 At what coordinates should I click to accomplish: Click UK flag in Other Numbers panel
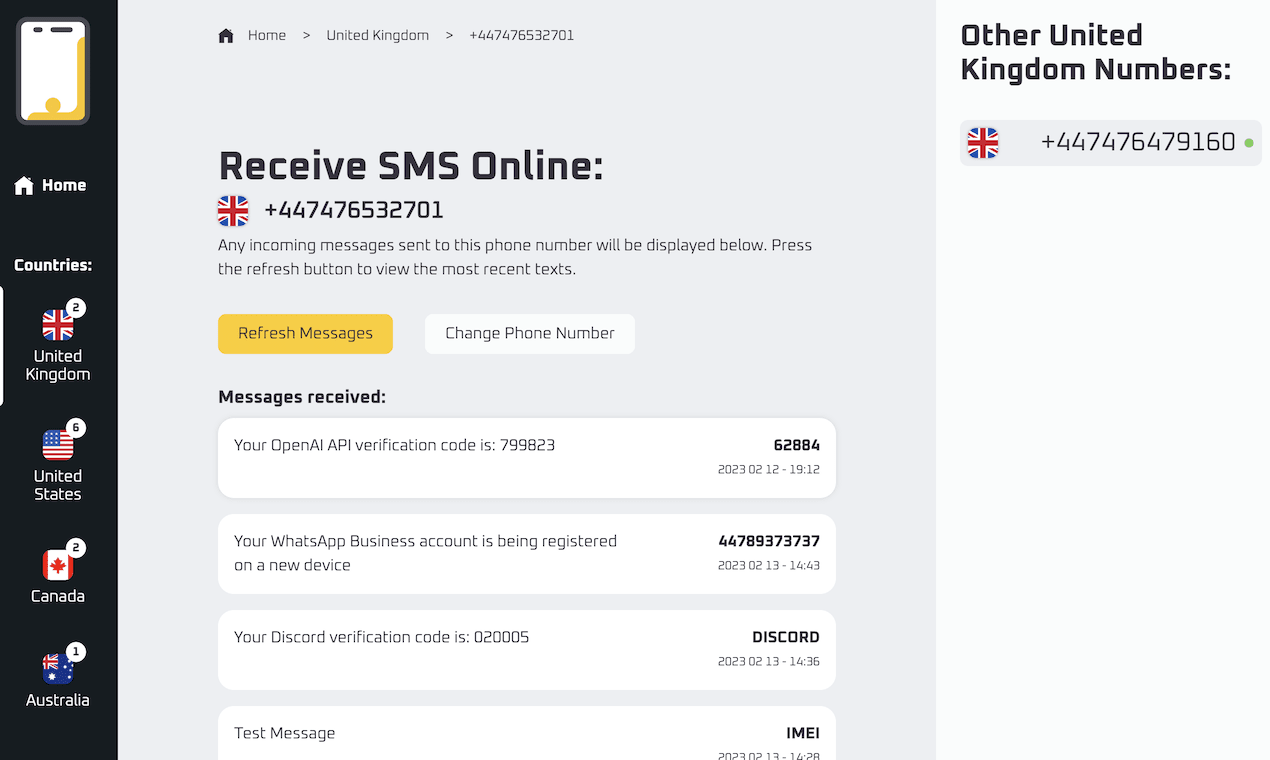(983, 143)
